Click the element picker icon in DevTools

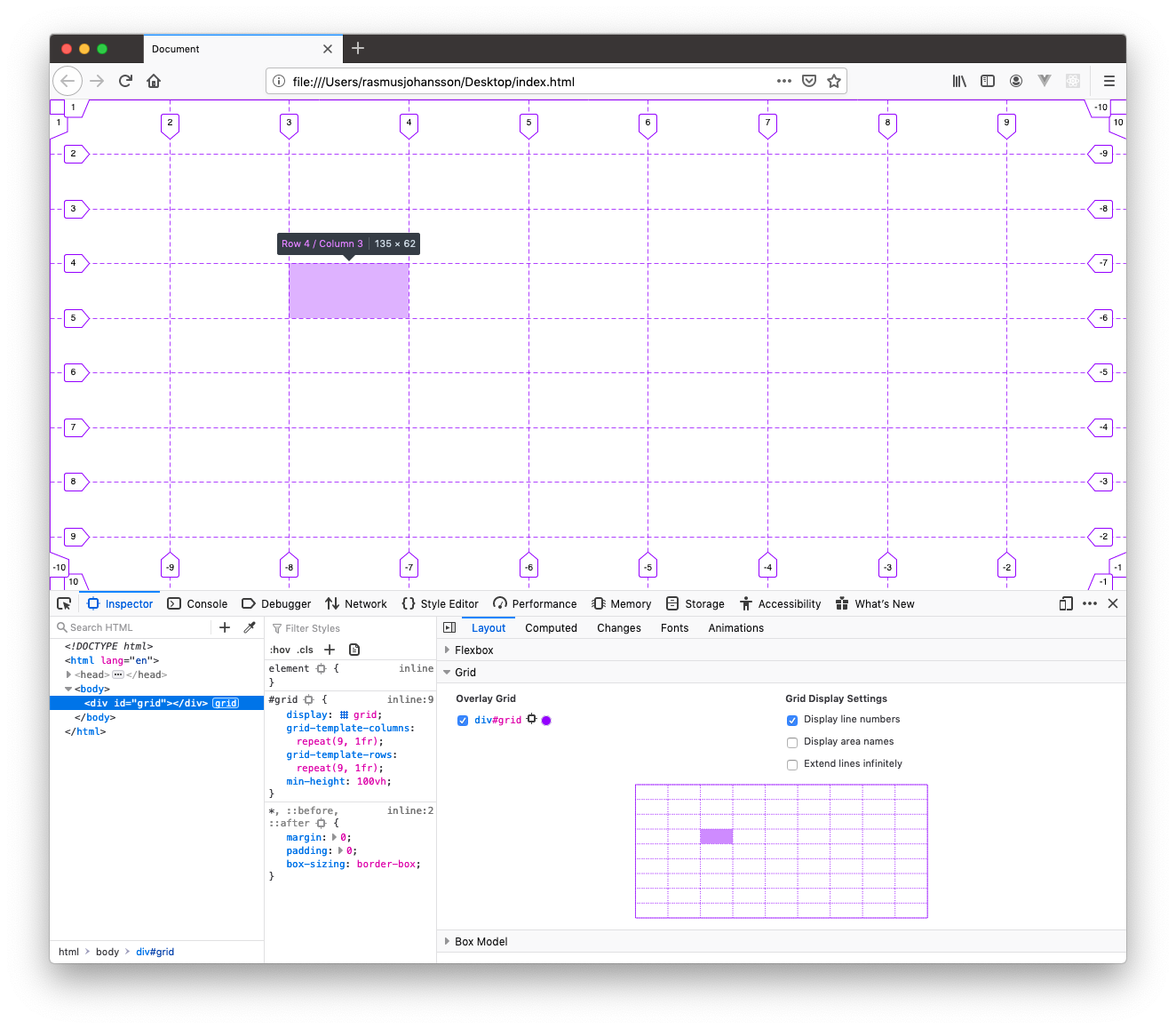[64, 604]
